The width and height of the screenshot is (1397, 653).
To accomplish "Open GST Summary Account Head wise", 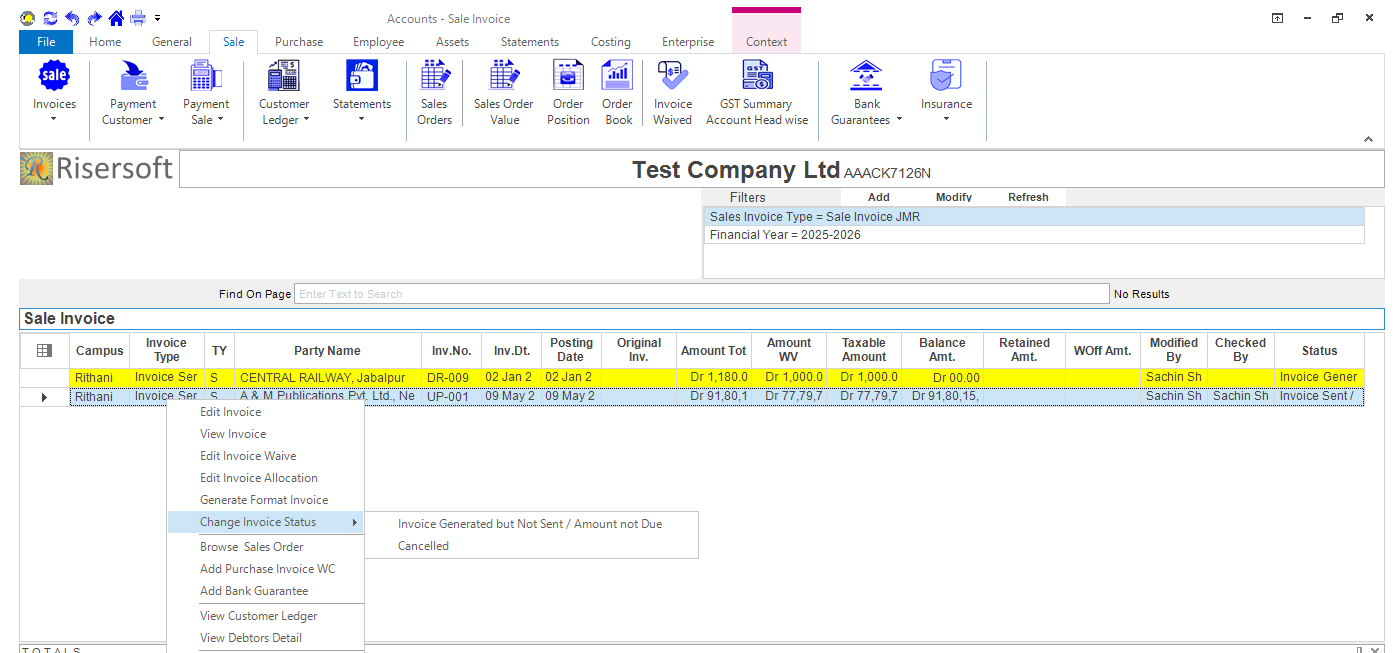I will [756, 76].
